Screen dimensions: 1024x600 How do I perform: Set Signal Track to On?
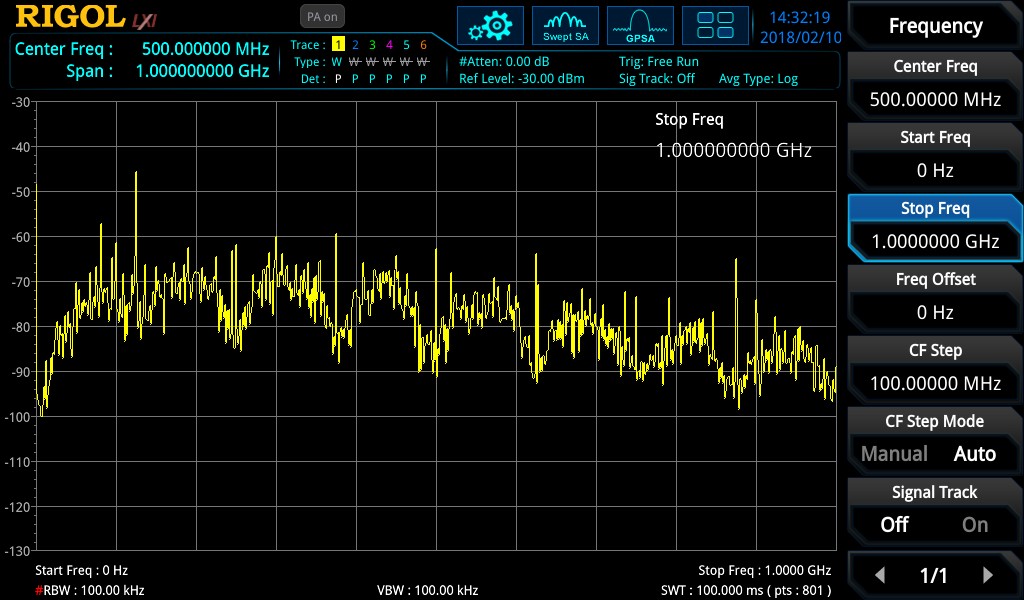[x=975, y=524]
